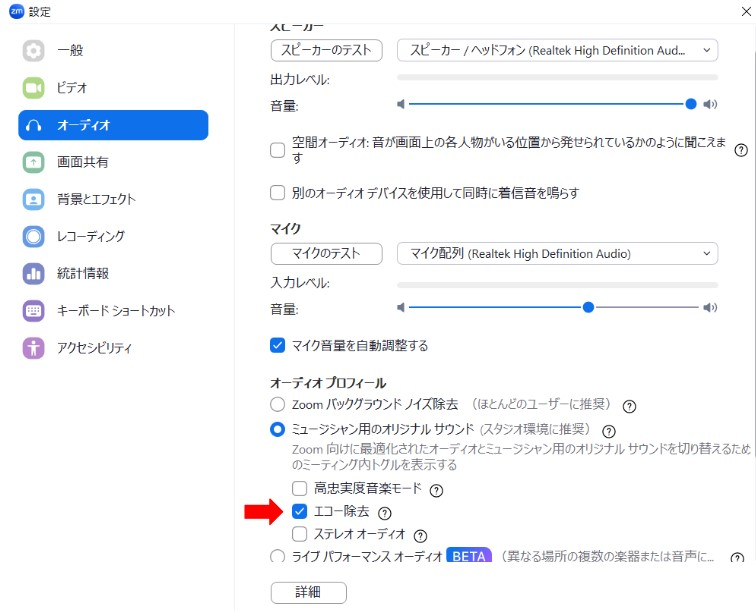Click the オーディオ headphone icon

tap(33, 125)
